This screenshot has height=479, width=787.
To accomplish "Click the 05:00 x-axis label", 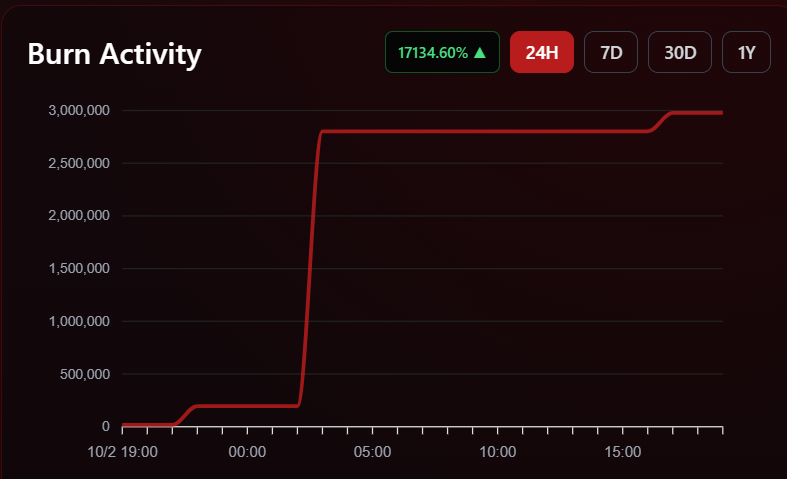I will (x=372, y=452).
